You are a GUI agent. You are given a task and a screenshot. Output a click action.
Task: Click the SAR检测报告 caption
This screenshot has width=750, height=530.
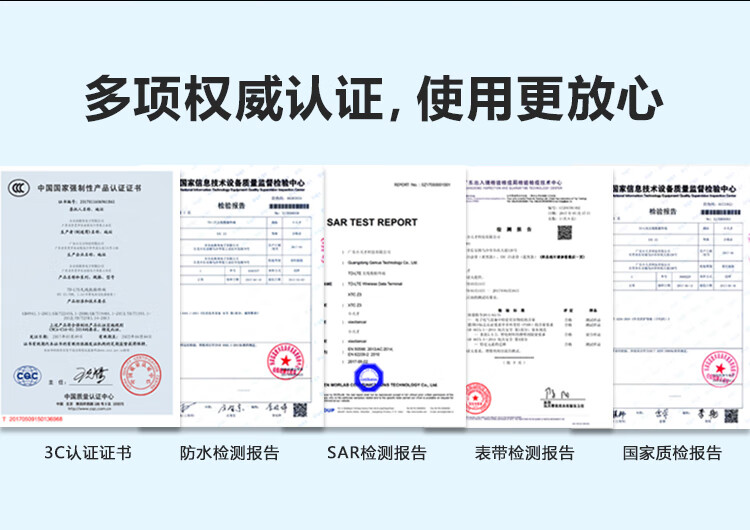376,453
